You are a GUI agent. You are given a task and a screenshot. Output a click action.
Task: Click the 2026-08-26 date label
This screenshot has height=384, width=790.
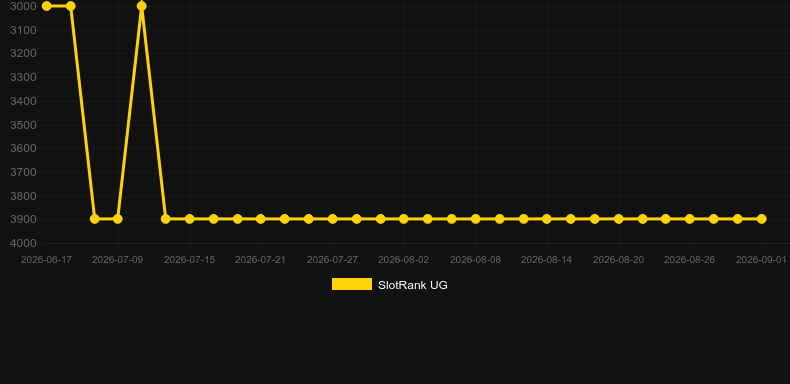[x=690, y=260]
